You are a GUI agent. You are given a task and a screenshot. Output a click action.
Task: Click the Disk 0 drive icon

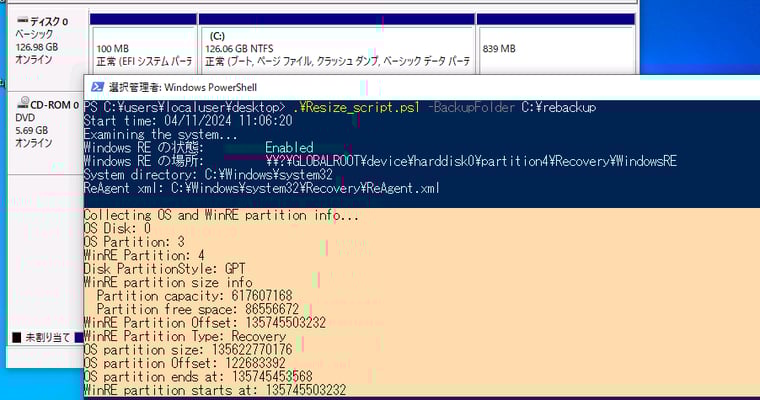tap(22, 20)
